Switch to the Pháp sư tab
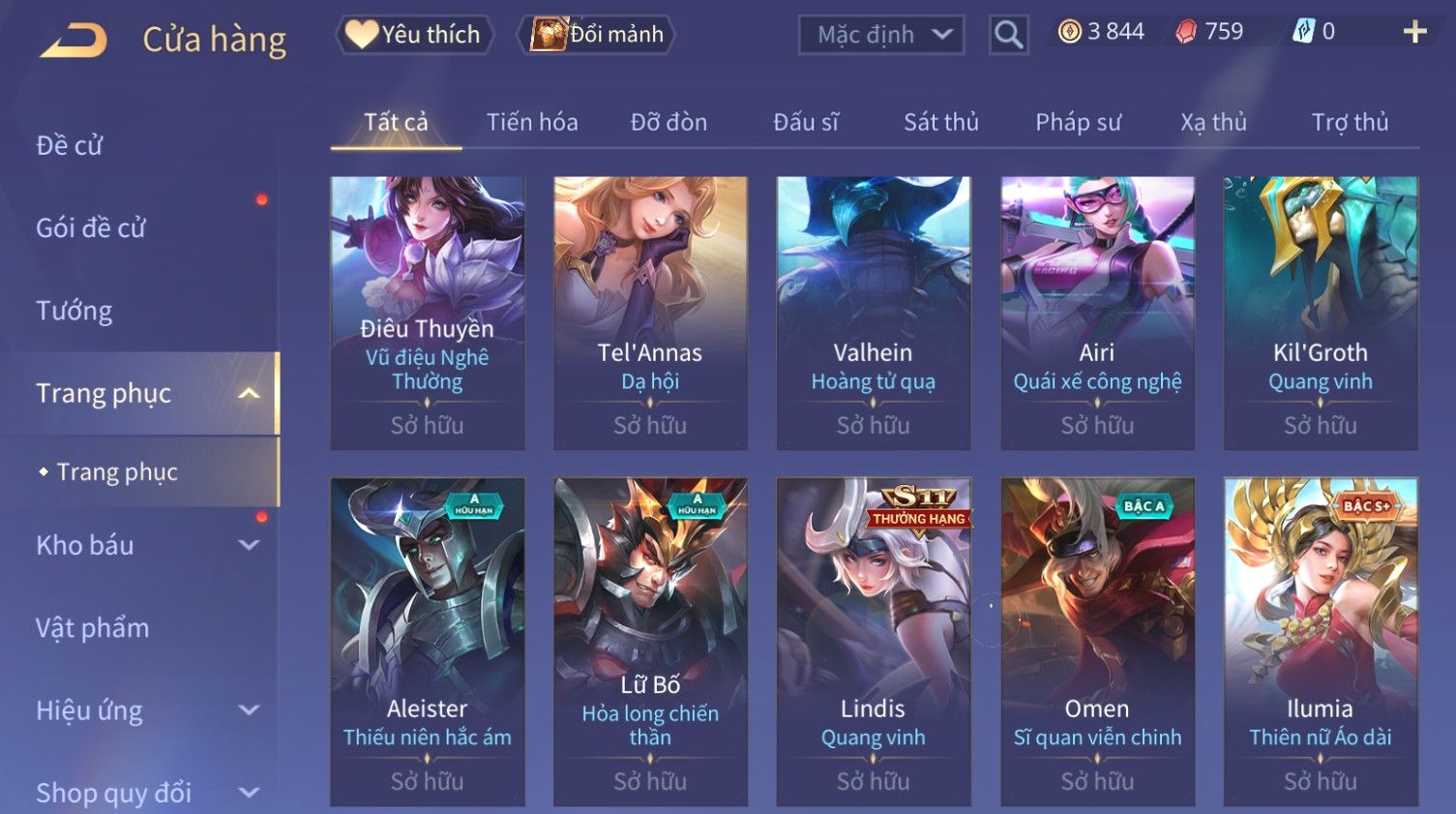 tap(1078, 122)
